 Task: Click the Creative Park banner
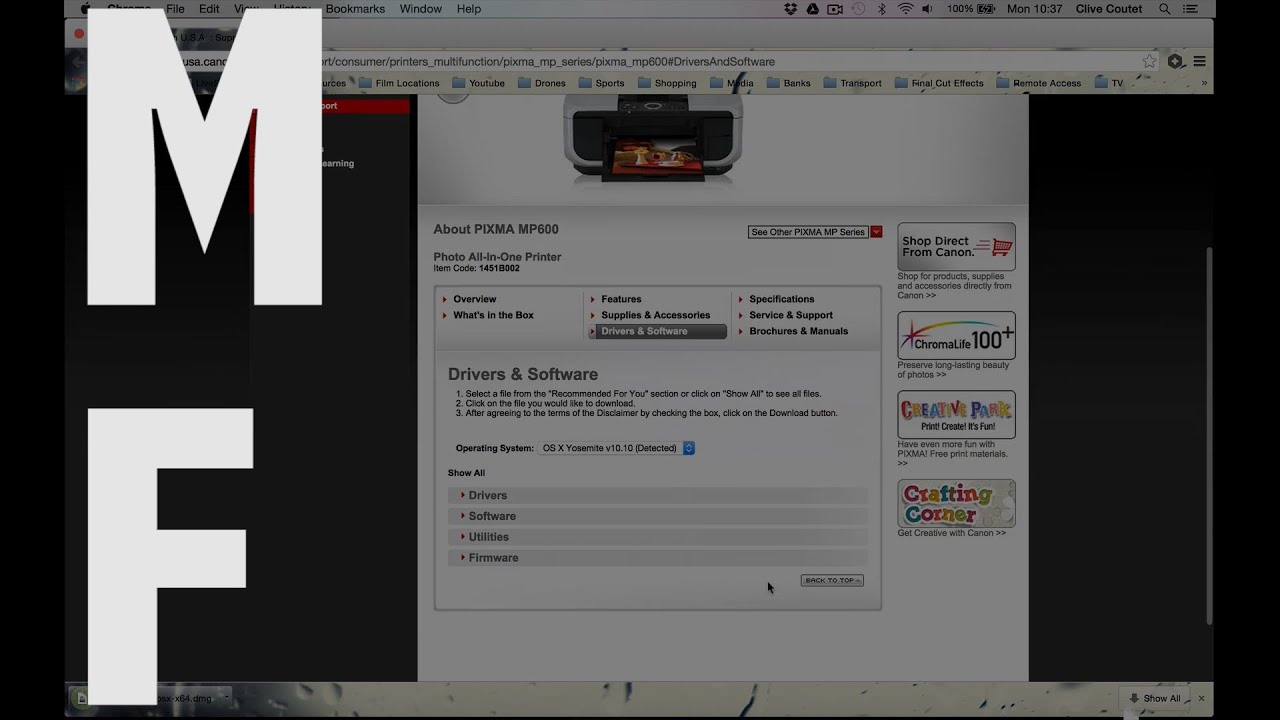956,414
